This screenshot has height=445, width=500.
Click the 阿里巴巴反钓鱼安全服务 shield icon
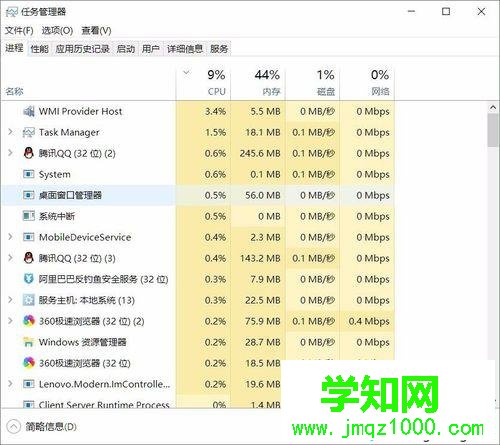click(29, 279)
